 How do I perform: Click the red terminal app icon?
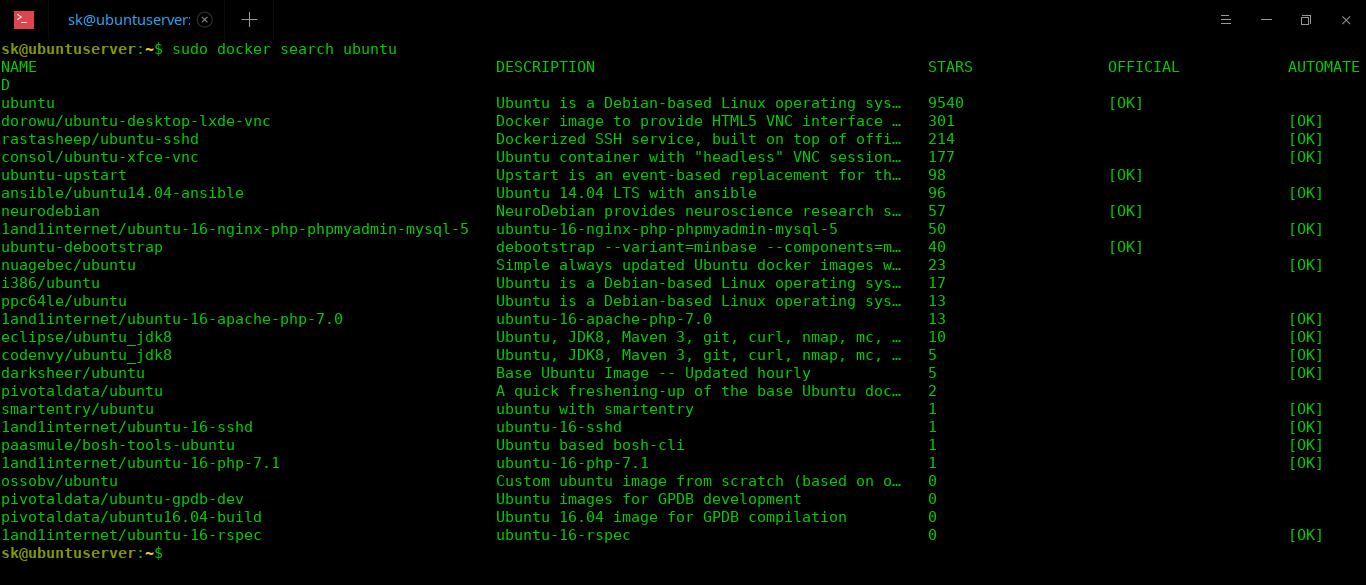coord(24,20)
